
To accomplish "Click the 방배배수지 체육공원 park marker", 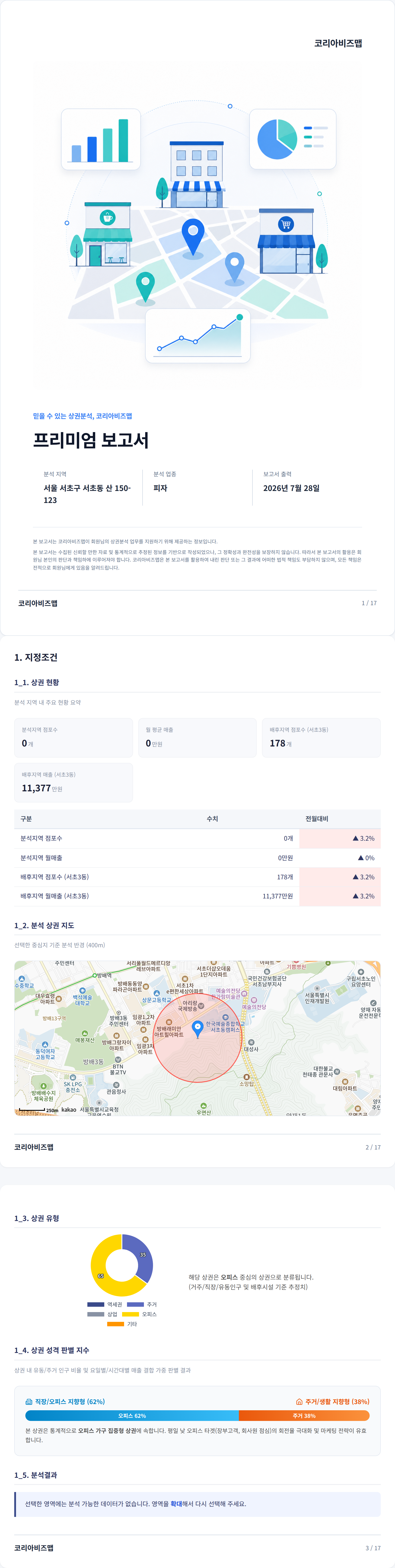I will coord(43,1086).
